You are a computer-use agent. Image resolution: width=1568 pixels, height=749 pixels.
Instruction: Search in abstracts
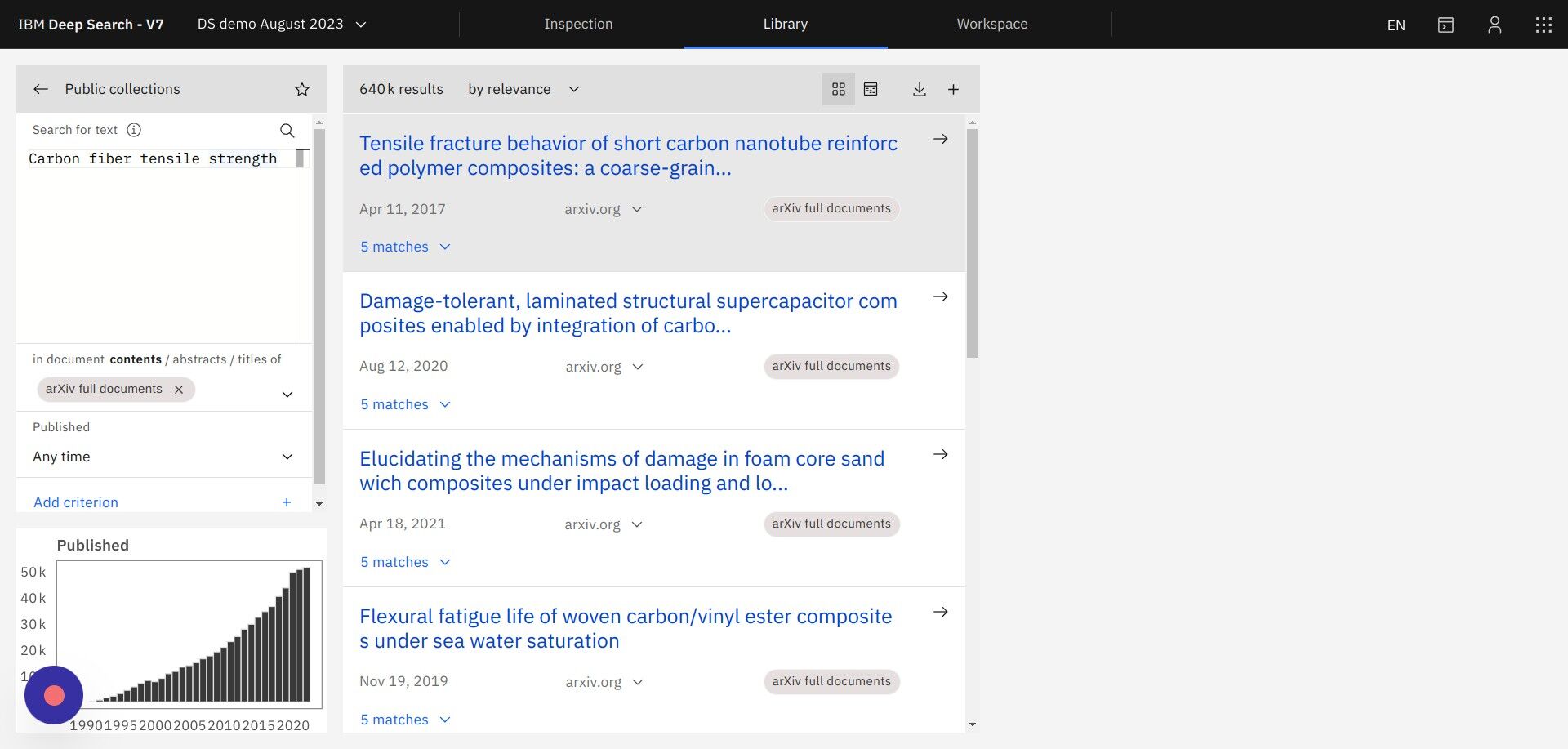point(199,359)
